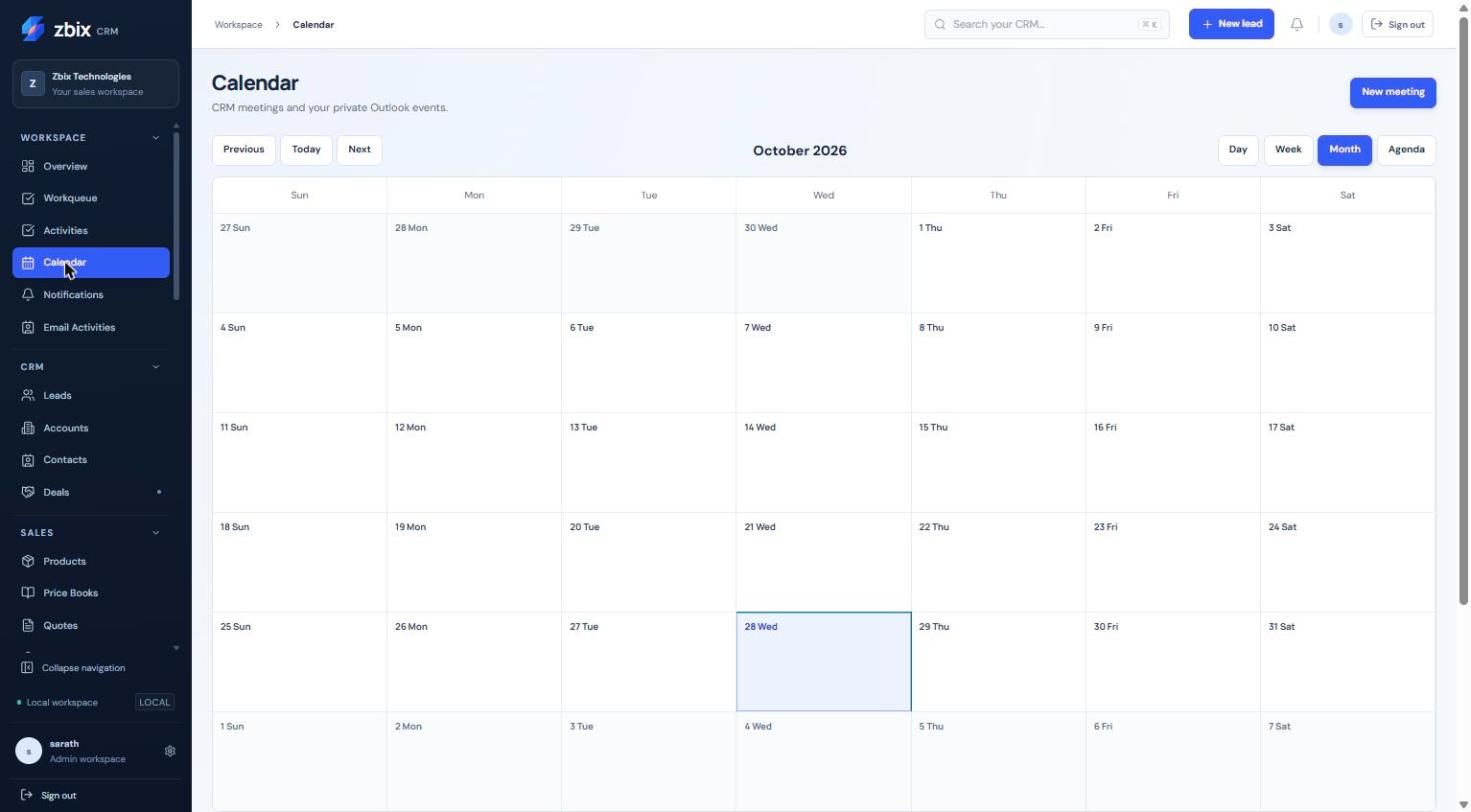Click the sidebar navigation scrollbar
Image resolution: width=1471 pixels, height=812 pixels.
tap(177, 214)
